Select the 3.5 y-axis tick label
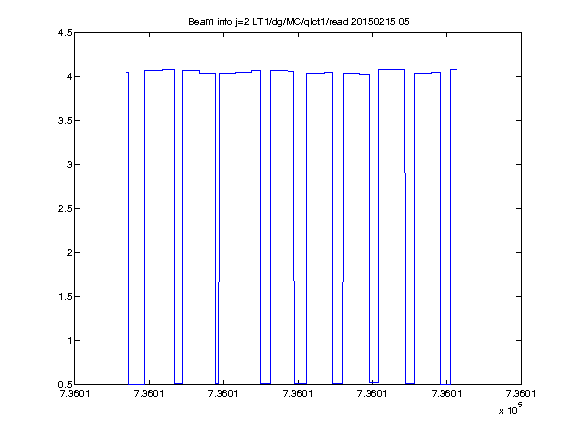Viewport: 576px width, 432px height. click(65, 120)
